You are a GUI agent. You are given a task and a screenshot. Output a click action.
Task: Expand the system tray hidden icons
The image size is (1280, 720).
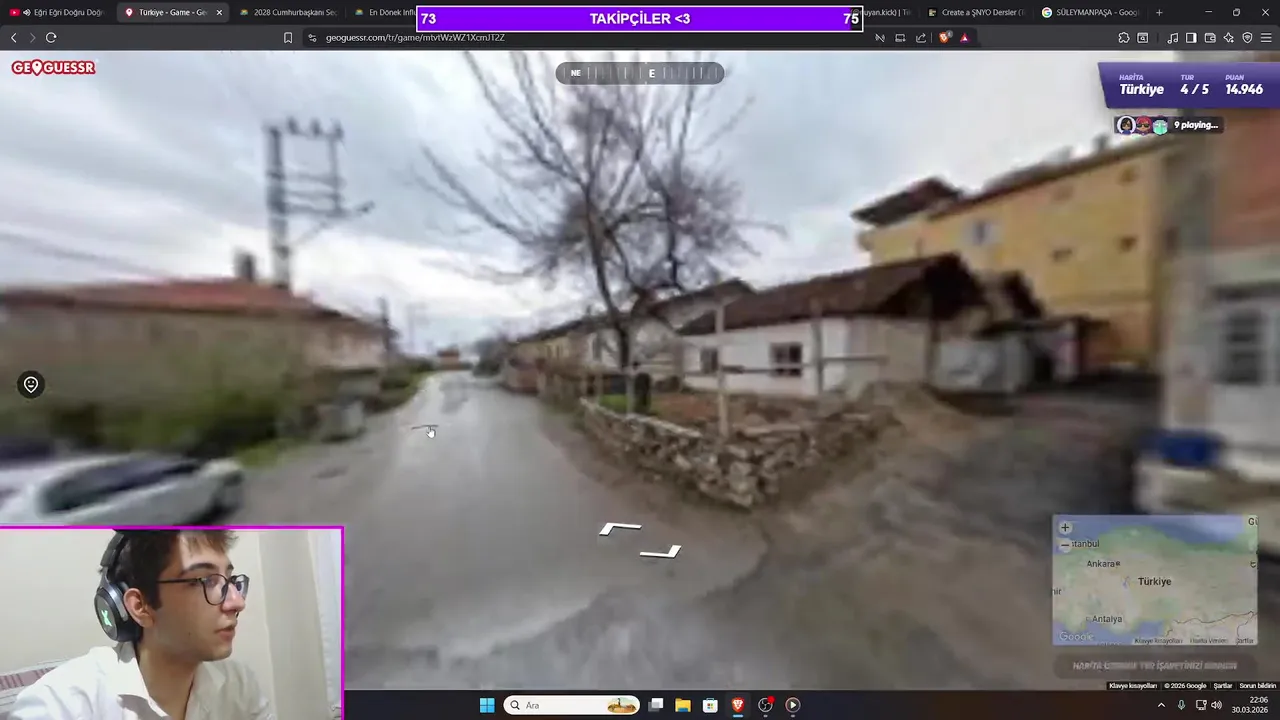[1161, 705]
